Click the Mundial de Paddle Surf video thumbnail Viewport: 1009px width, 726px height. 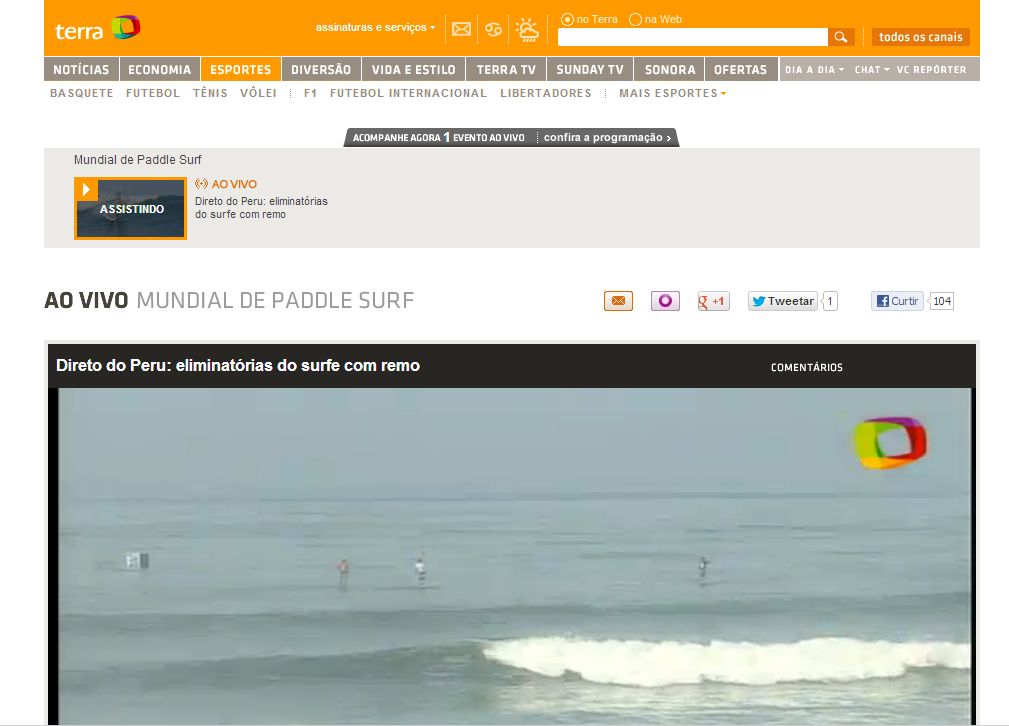point(131,209)
